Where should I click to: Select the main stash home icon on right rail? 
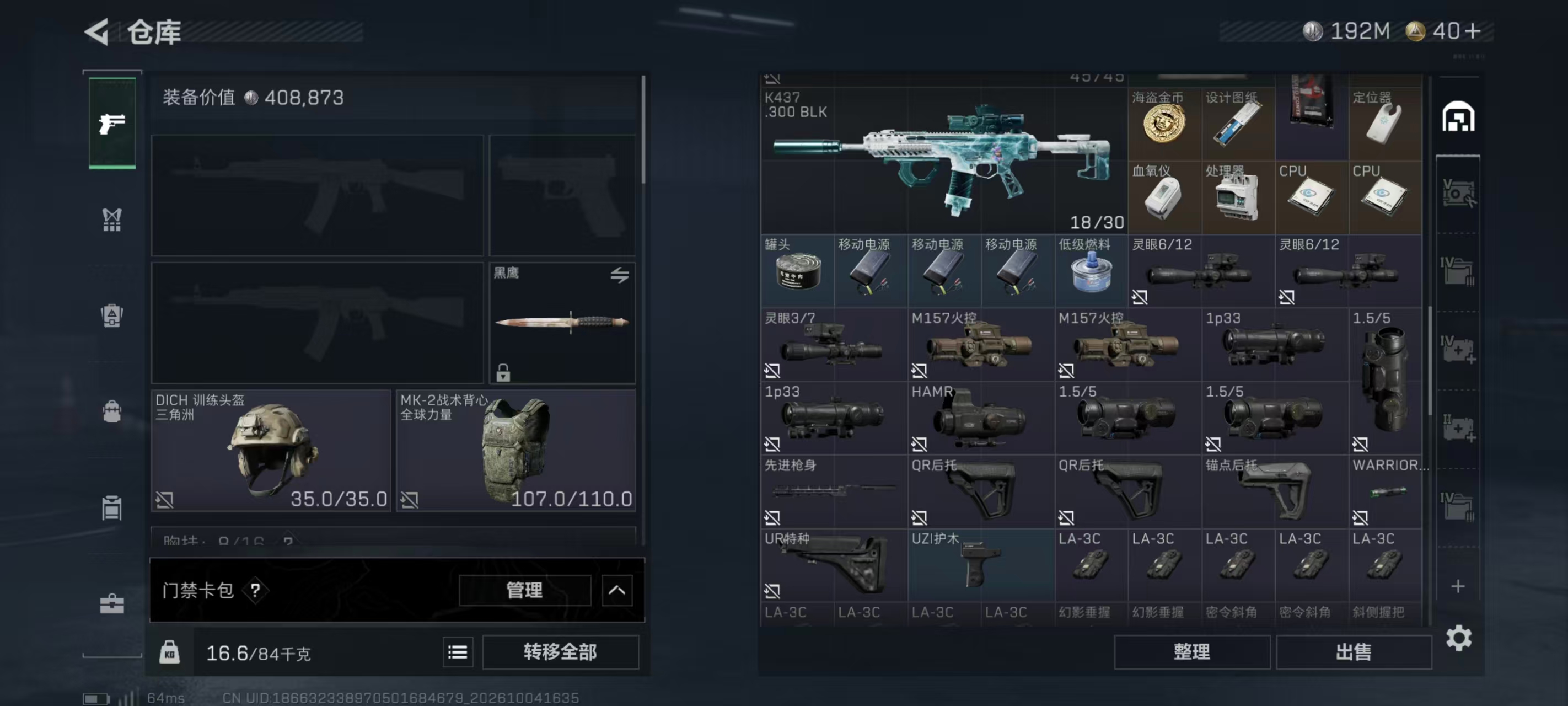[1458, 117]
